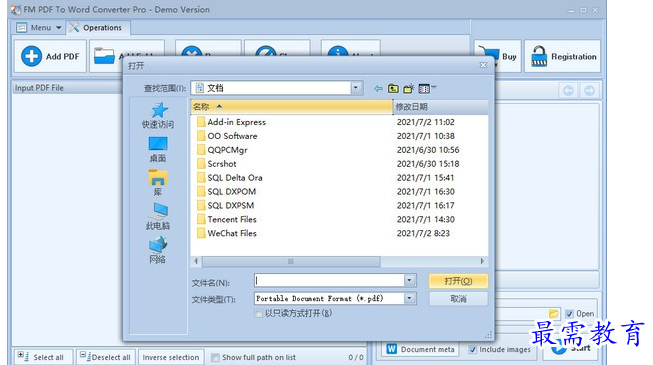The image size is (653, 365).
Task: Select 此电脑 This PC sidebar icon
Action: [158, 216]
